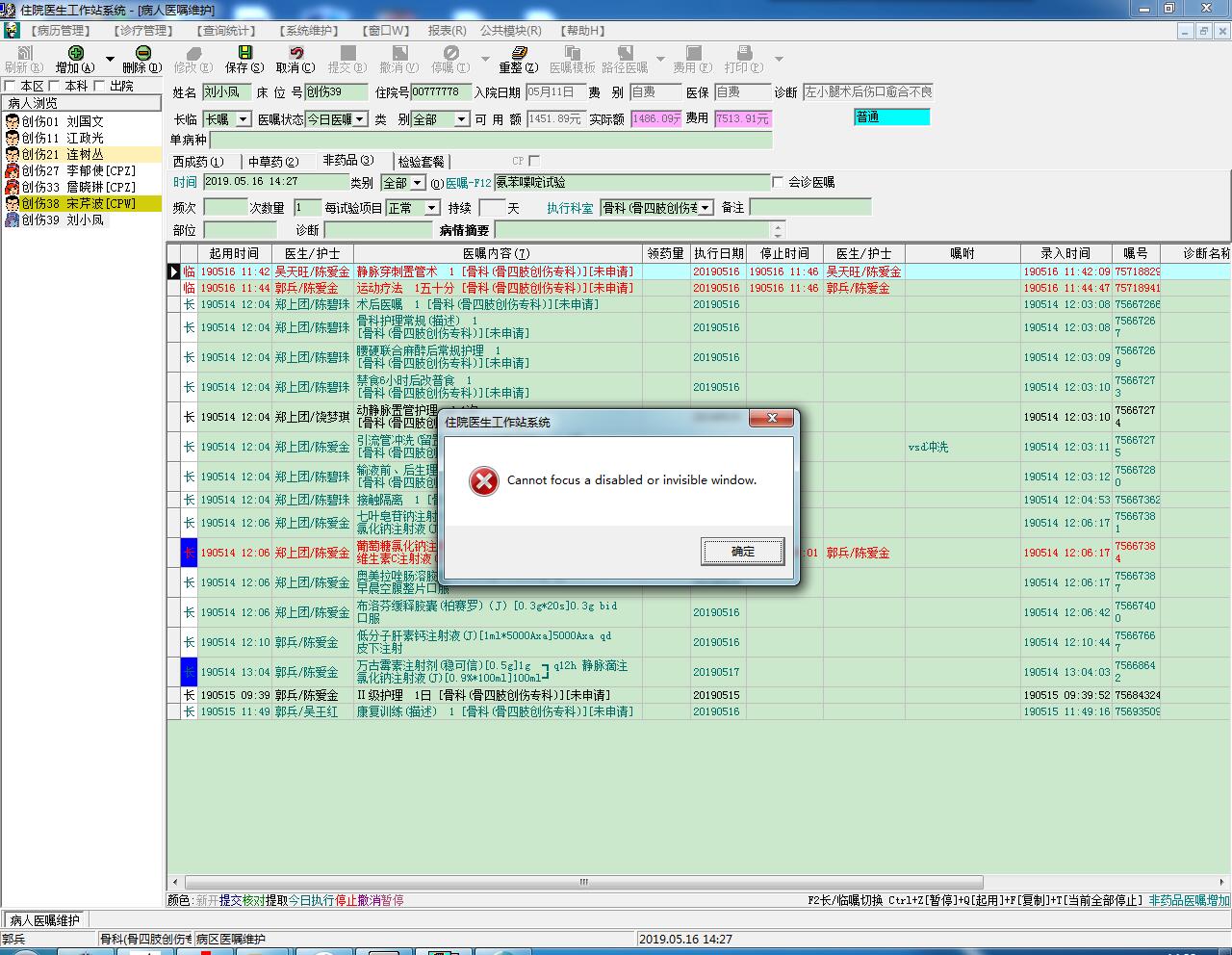1232x955 pixels.
Task: Click the 刷新 refresh toolbar icon
Action: [25, 52]
